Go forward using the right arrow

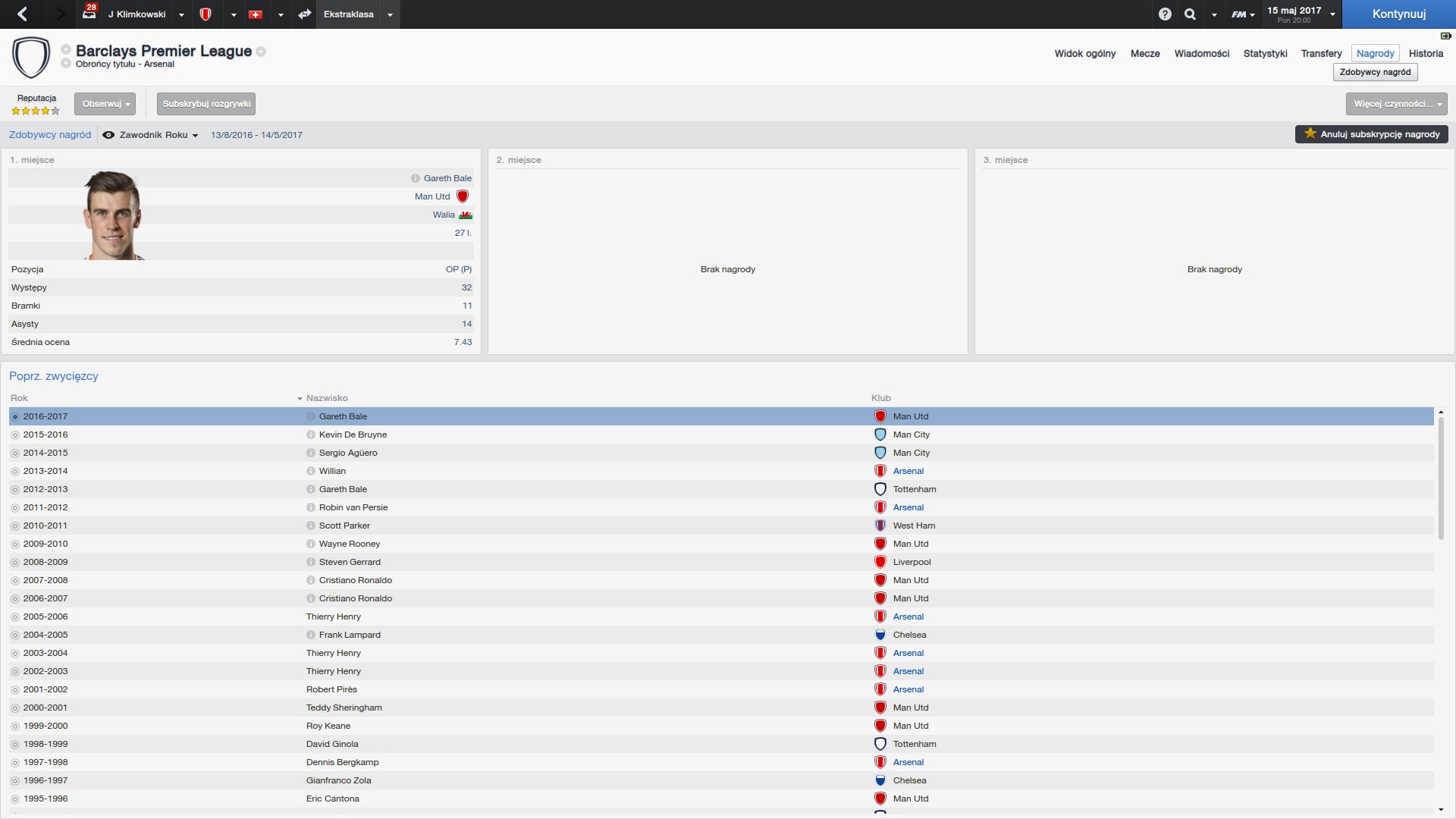click(60, 14)
